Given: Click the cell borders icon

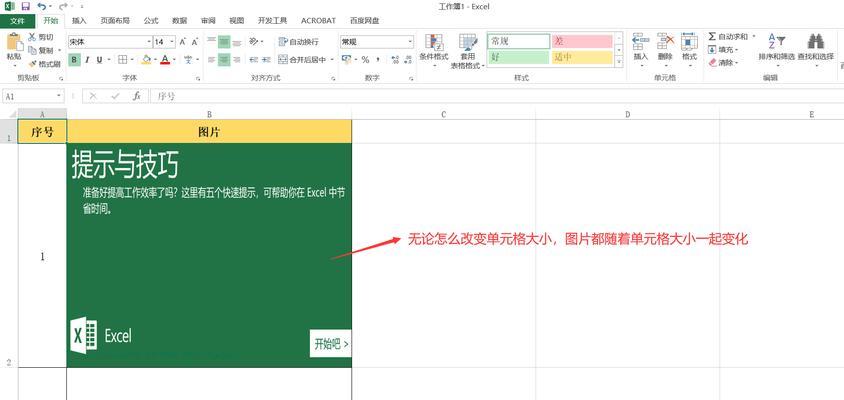Looking at the screenshot, I should point(123,59).
